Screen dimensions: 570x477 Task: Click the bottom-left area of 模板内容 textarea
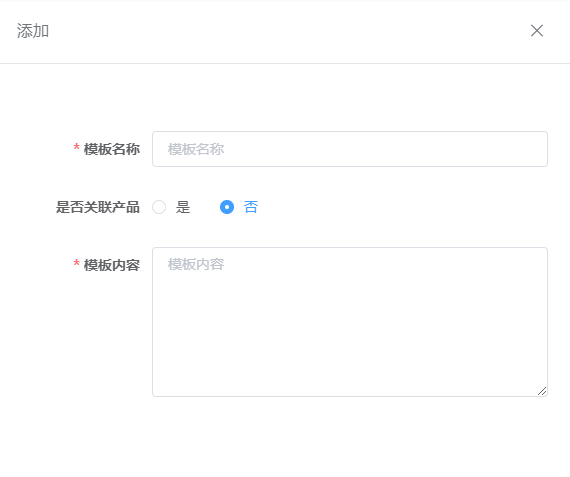(x=174, y=382)
